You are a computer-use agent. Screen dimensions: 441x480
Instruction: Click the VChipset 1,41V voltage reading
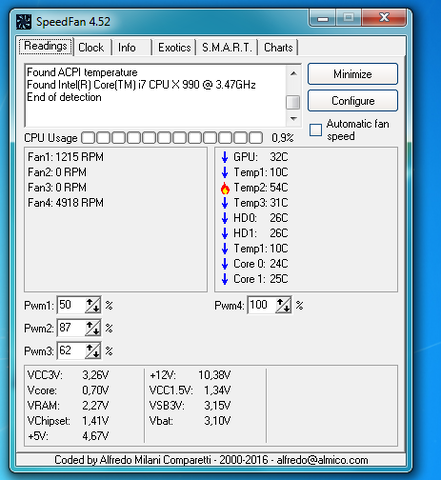tap(68, 421)
